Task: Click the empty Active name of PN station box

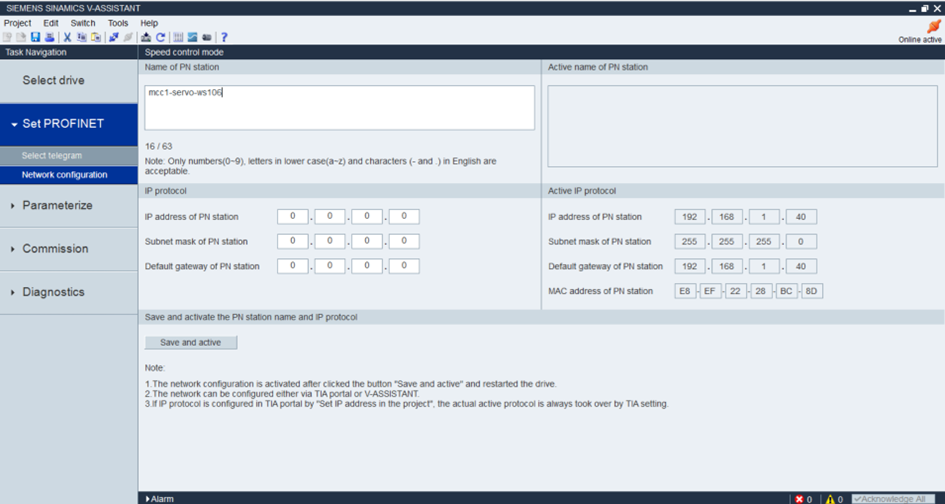Action: click(x=742, y=126)
